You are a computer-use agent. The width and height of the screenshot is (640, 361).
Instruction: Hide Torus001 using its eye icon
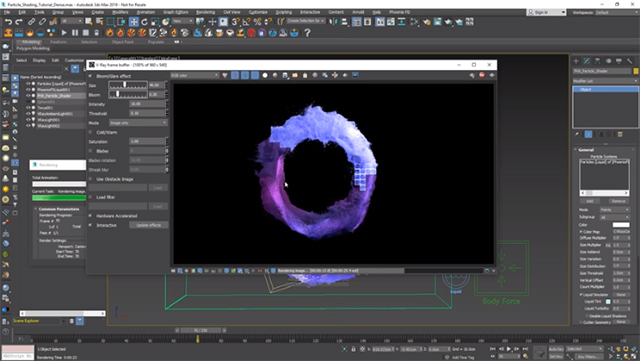(28, 108)
